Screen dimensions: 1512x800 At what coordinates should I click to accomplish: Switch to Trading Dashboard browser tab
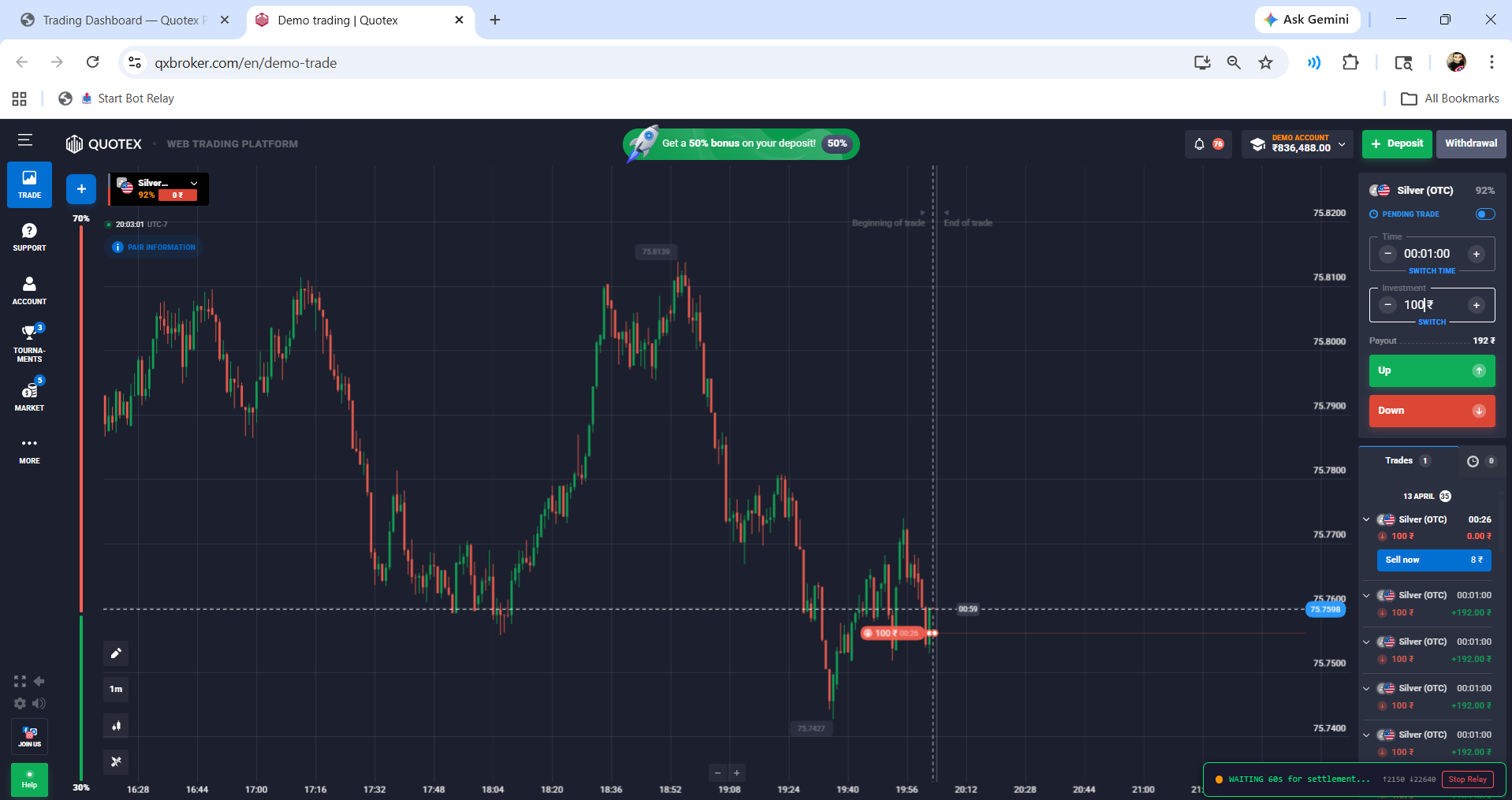click(x=125, y=20)
